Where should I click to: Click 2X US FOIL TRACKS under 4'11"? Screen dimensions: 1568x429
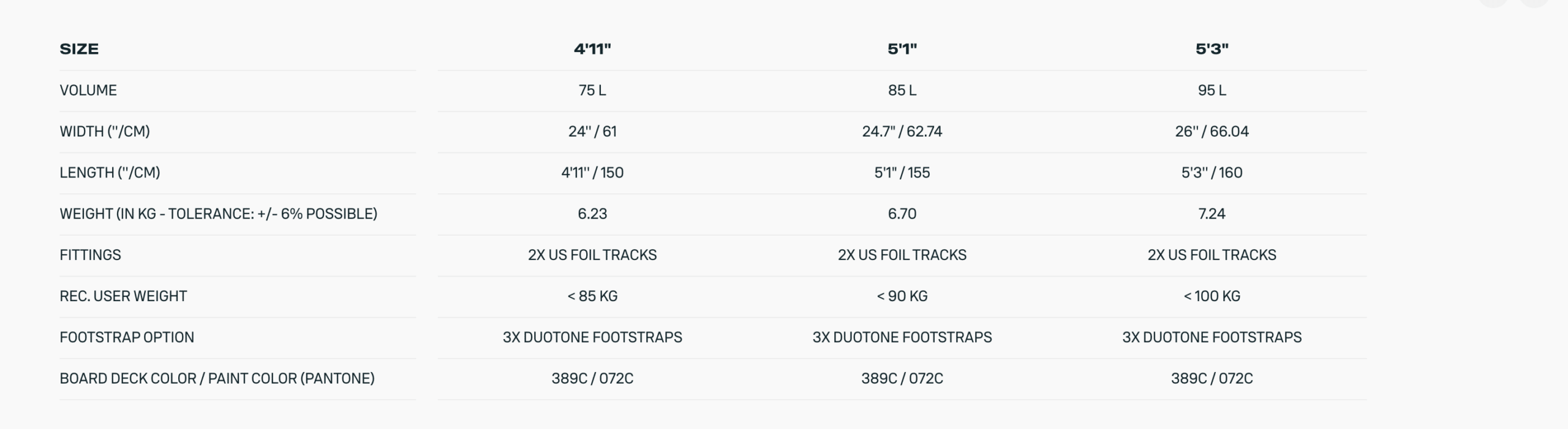[592, 255]
